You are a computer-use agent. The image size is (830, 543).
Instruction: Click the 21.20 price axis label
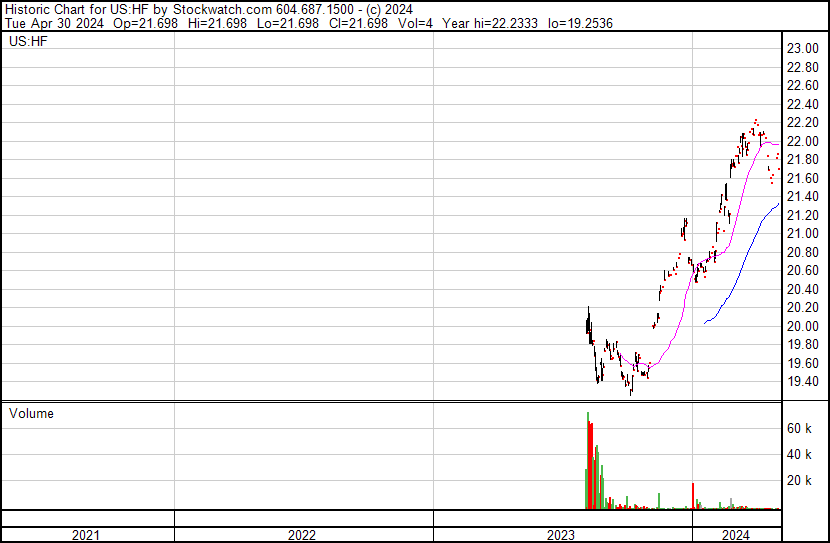802,215
